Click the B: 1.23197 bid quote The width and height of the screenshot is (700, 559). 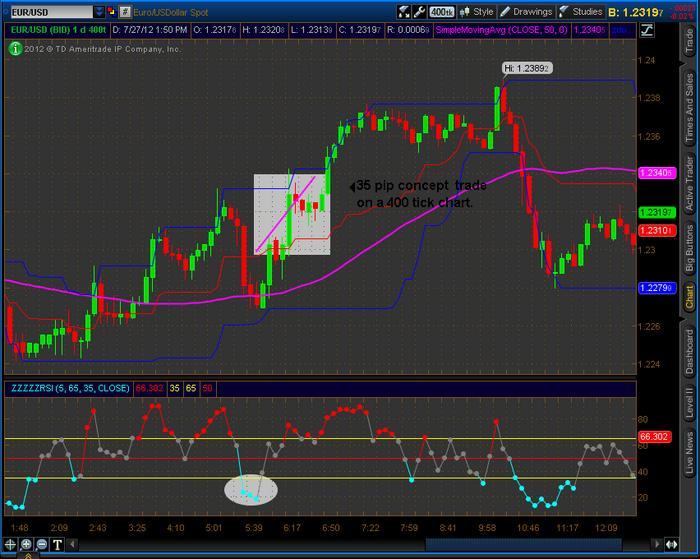[636, 13]
